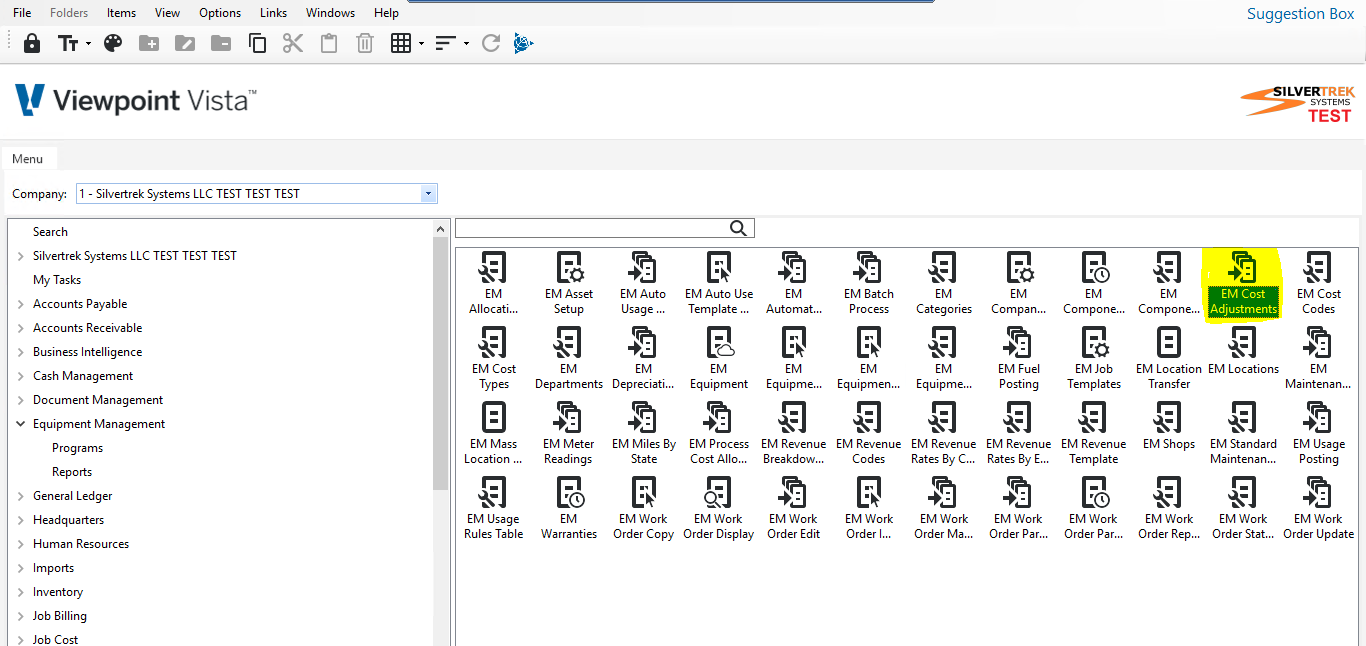Open the EM Work Order Update program
The height and width of the screenshot is (646, 1366).
pyautogui.click(x=1318, y=509)
